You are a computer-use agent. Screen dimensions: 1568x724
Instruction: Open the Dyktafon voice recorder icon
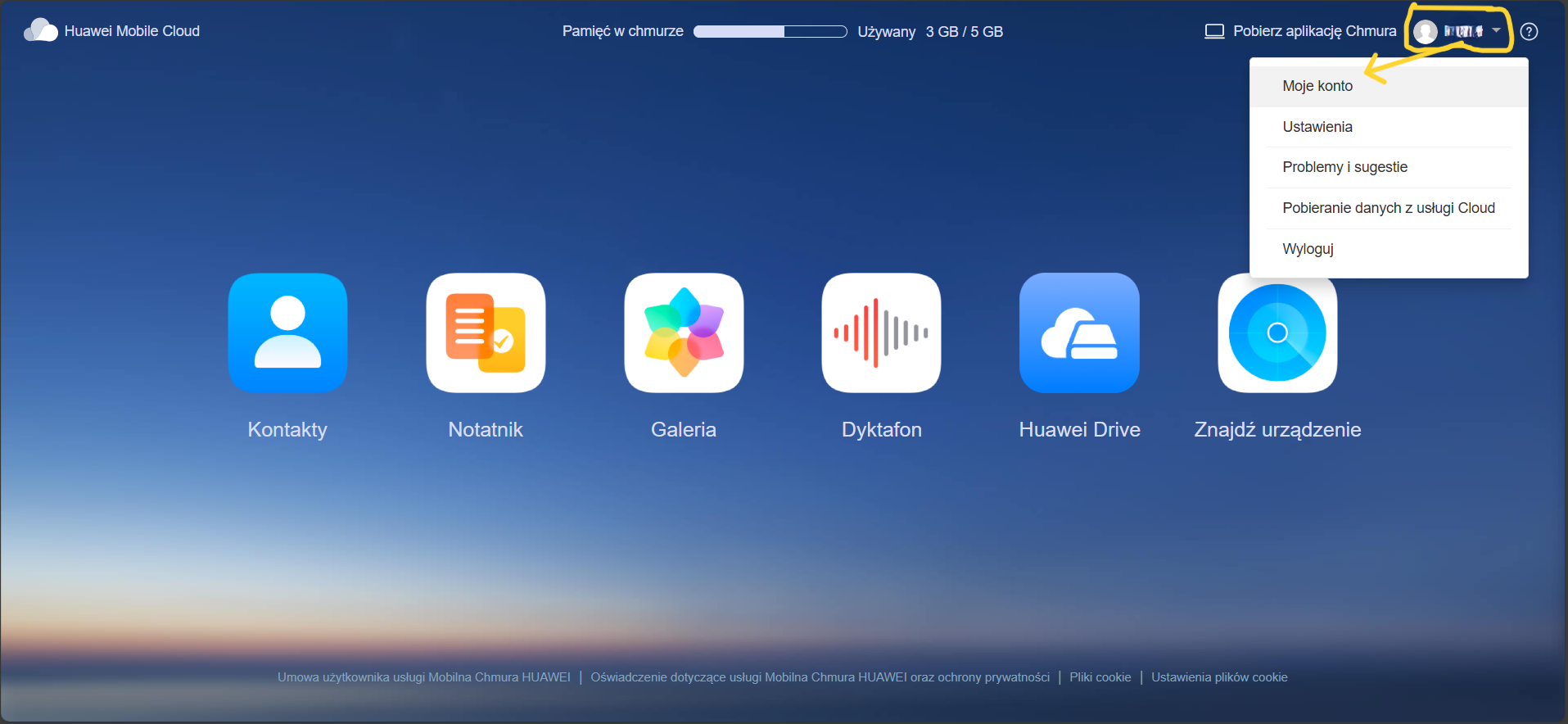click(882, 333)
